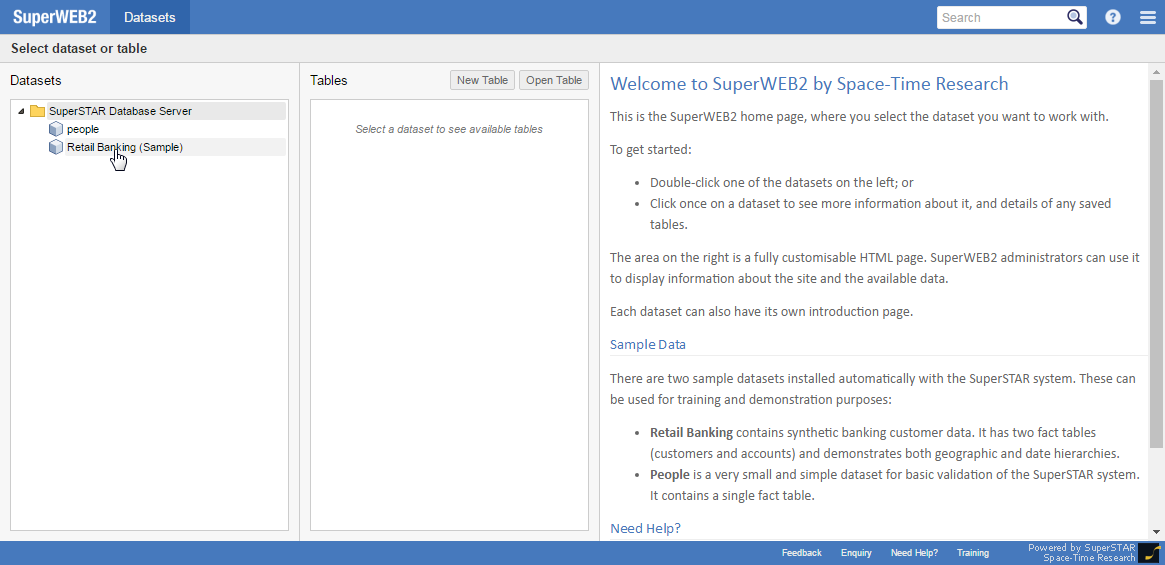Select Retail Banking (Sample) dataset

point(125,147)
